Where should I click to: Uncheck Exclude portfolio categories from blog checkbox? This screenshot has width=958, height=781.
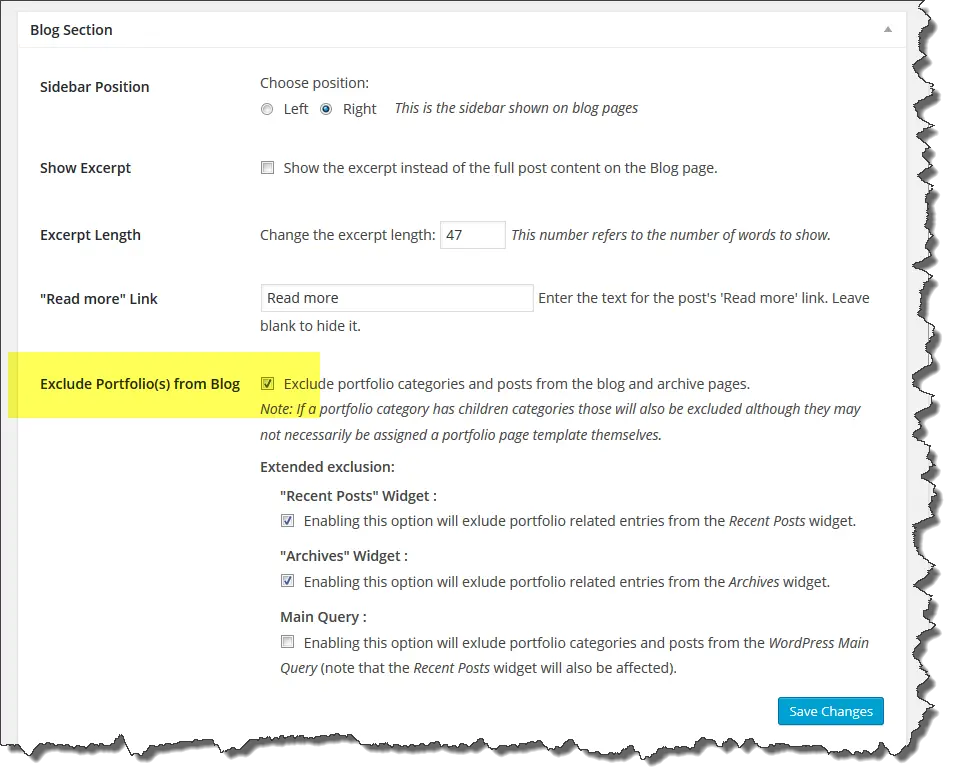(x=268, y=383)
